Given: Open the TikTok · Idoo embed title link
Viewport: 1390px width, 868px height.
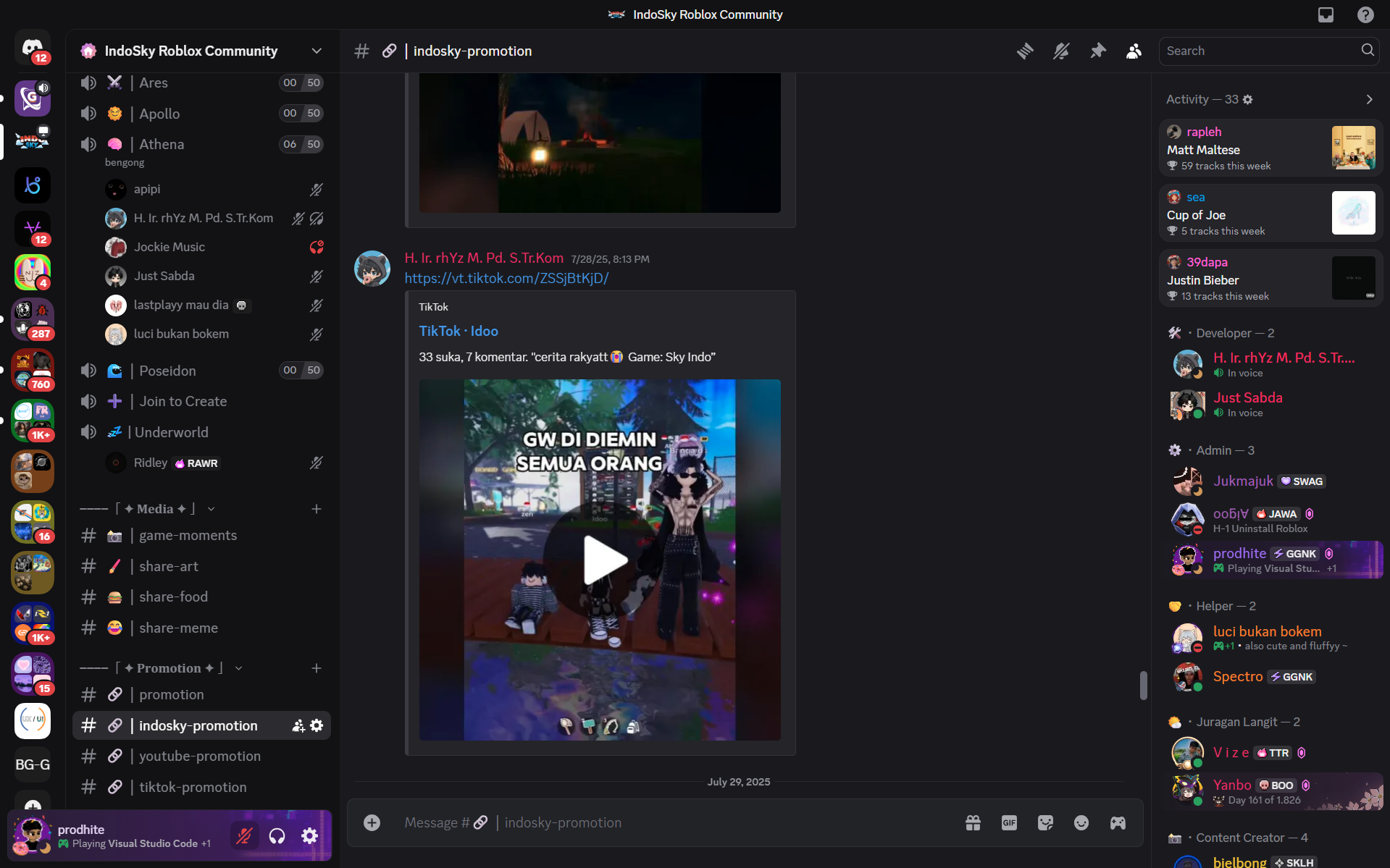Looking at the screenshot, I should point(459,331).
